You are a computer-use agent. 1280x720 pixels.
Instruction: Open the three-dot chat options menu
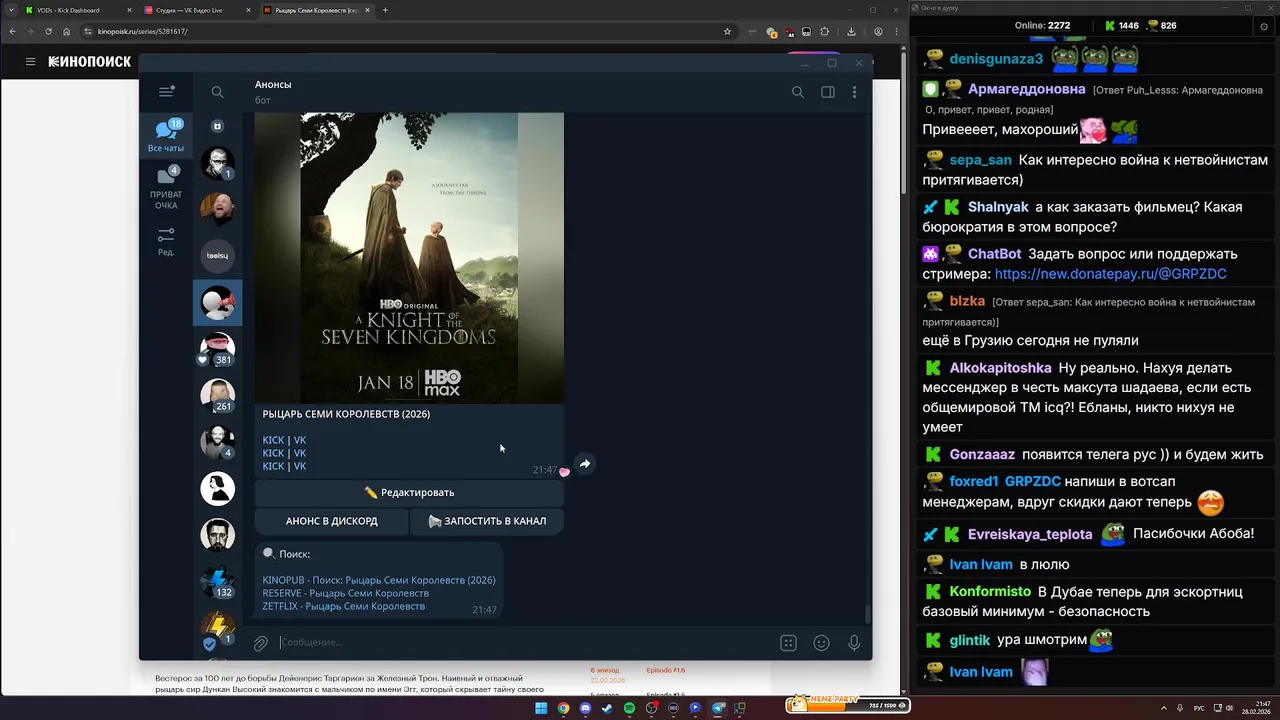tap(854, 92)
